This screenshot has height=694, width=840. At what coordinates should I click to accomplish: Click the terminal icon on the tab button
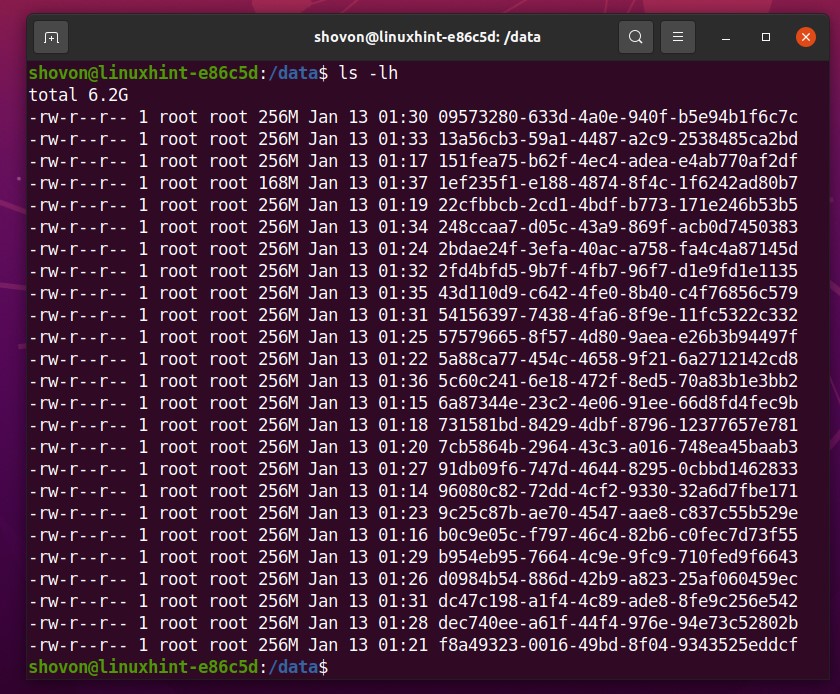pyautogui.click(x=50, y=37)
